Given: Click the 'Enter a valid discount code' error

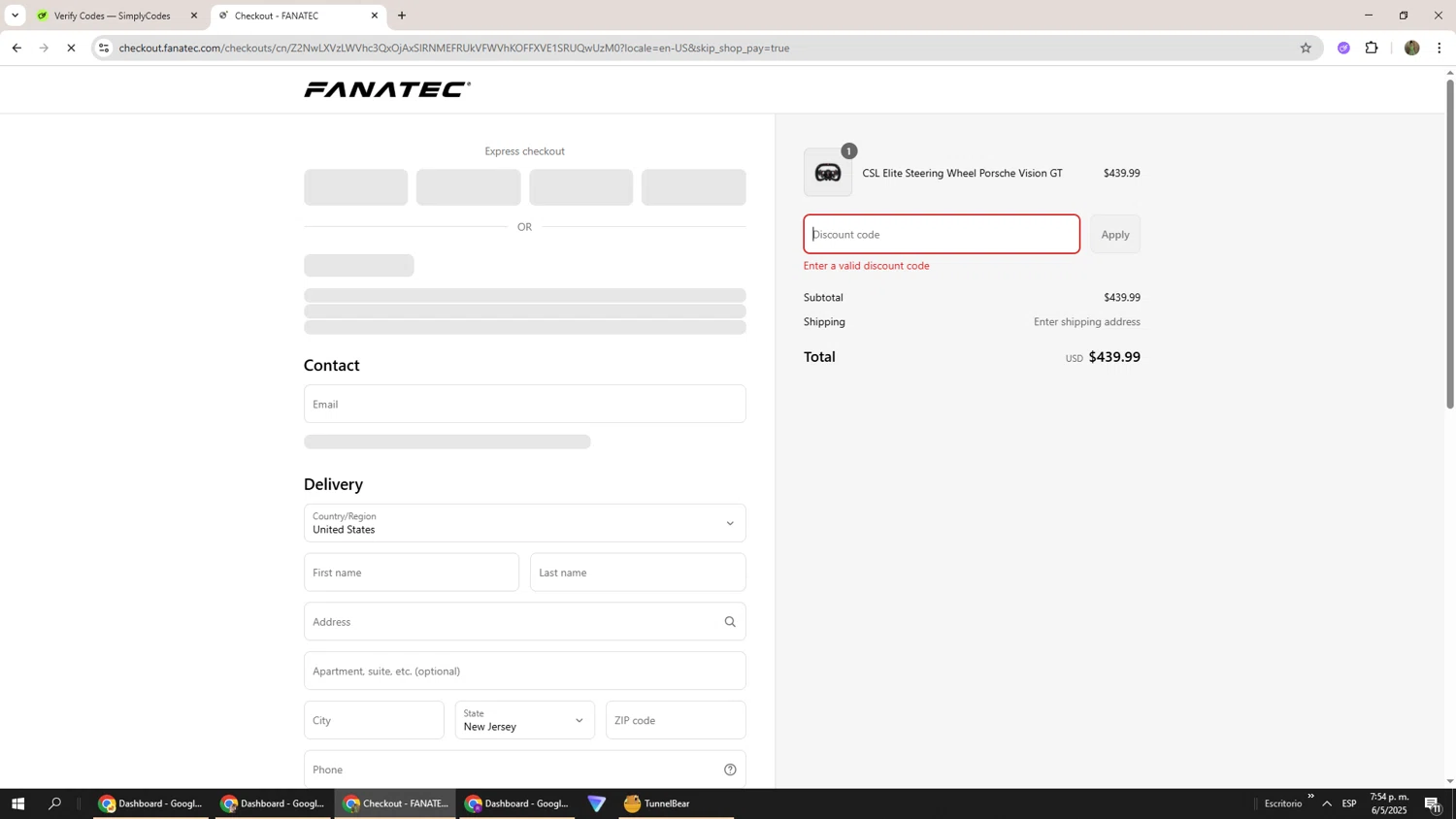Looking at the screenshot, I should (x=866, y=266).
